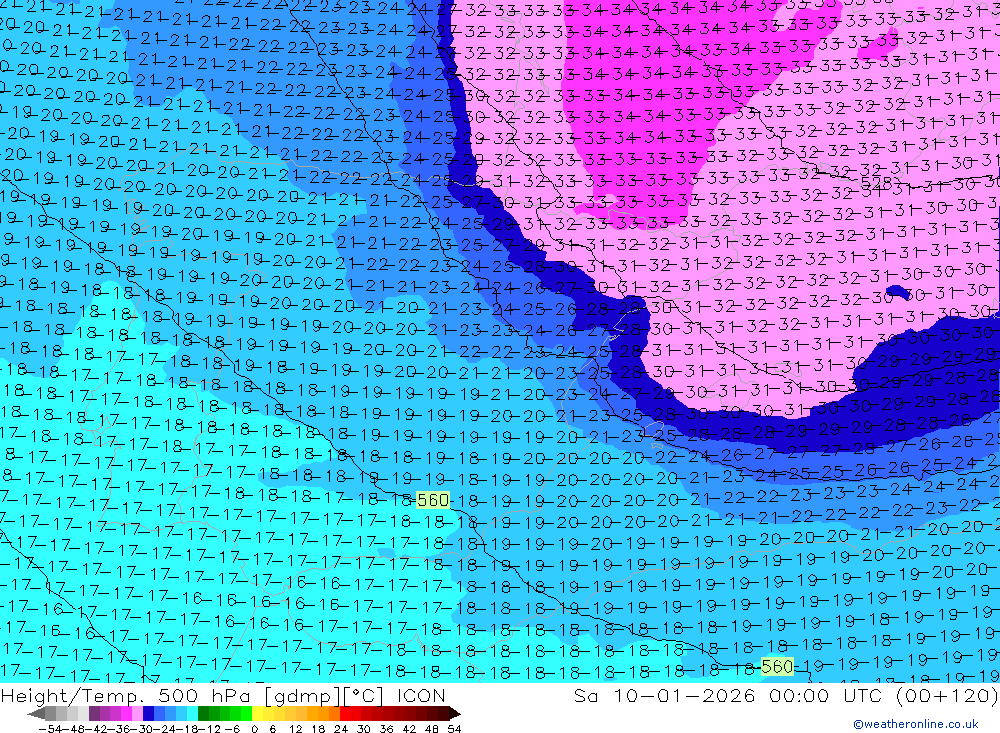Pick the dark purple swatch above the -42 label
This screenshot has width=1000, height=733.
click(94, 714)
